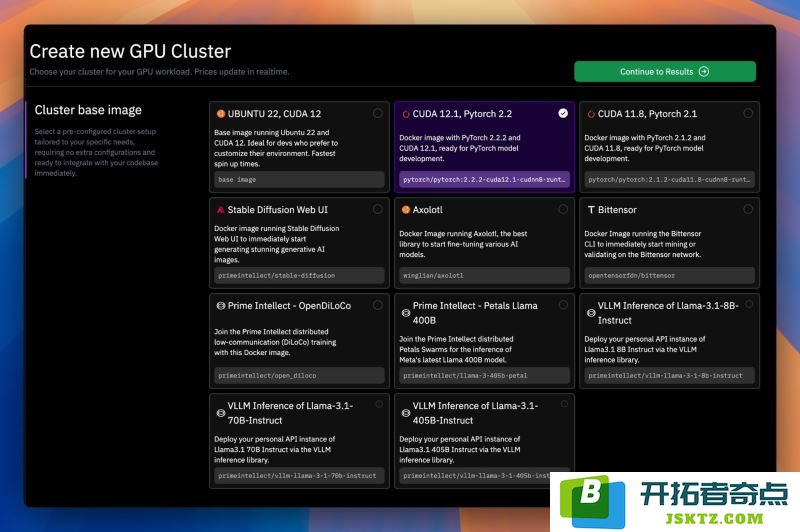Image resolution: width=800 pixels, height=532 pixels.
Task: Click the Stable Diffusion Web UI title
Action: (278, 210)
